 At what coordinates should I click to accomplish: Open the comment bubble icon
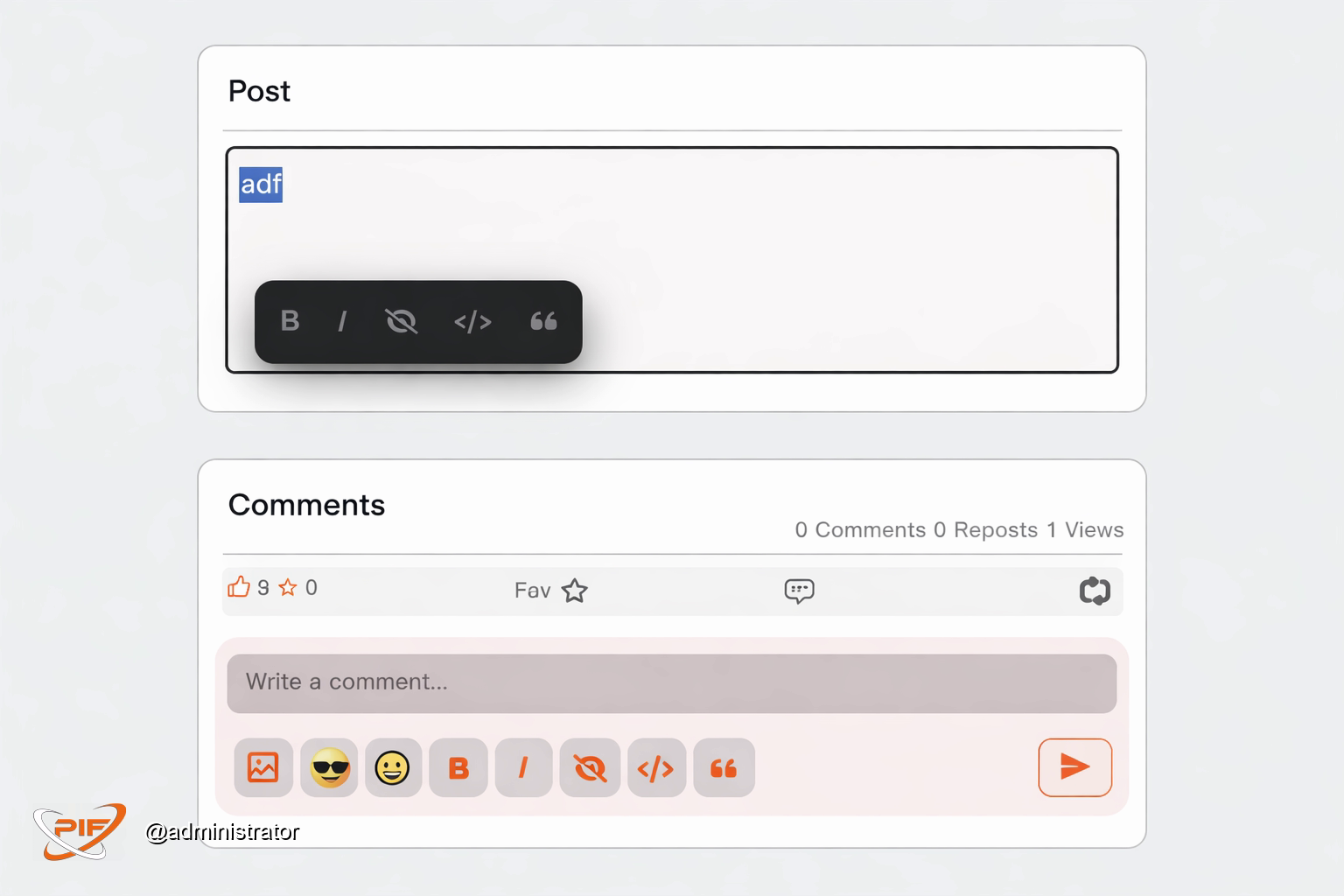click(x=799, y=591)
